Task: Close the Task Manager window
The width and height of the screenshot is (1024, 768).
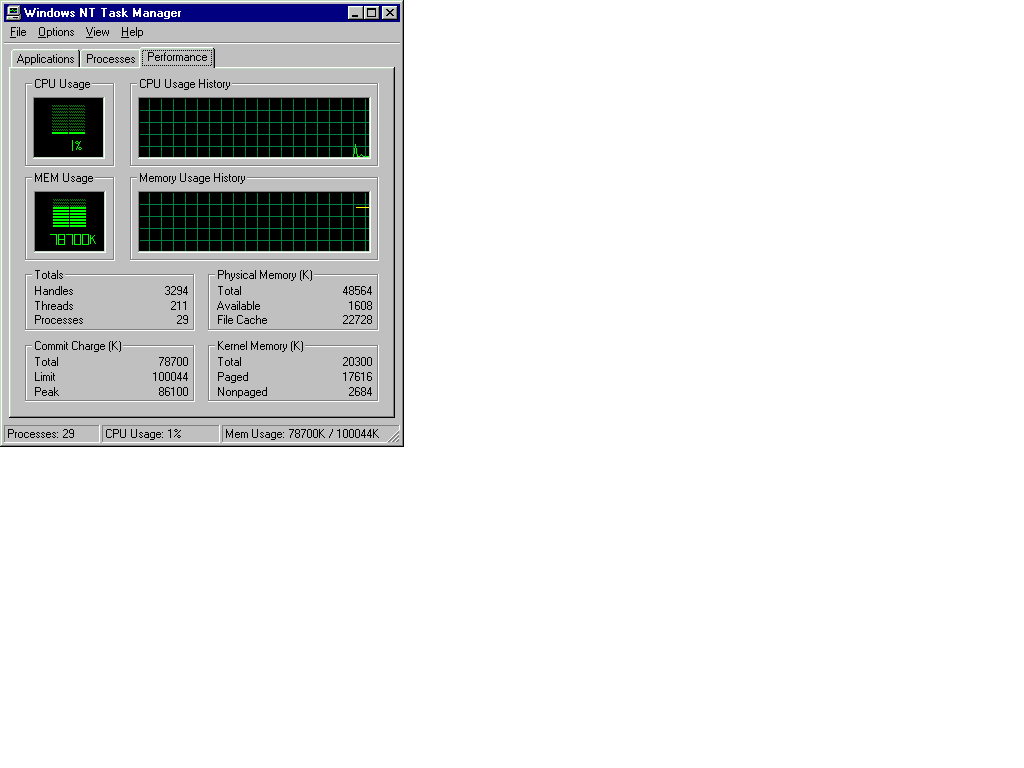Action: point(389,12)
